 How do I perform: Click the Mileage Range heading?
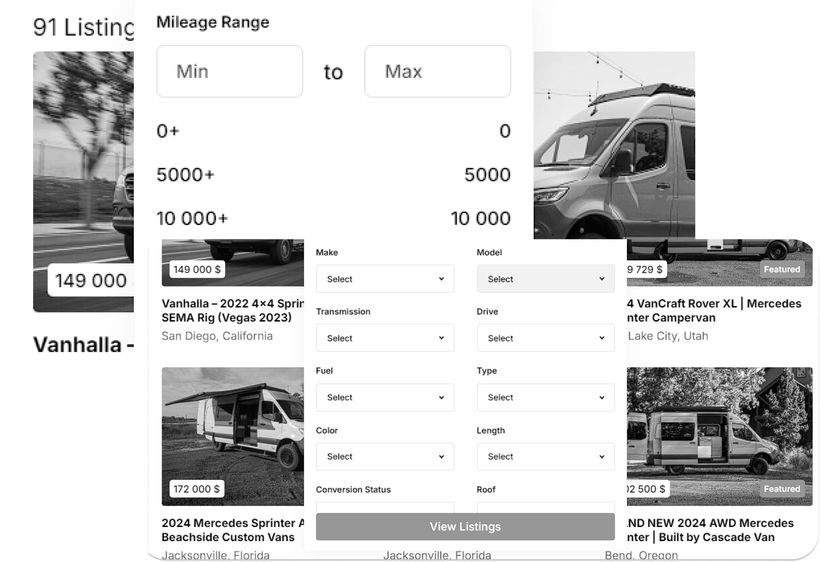[213, 22]
